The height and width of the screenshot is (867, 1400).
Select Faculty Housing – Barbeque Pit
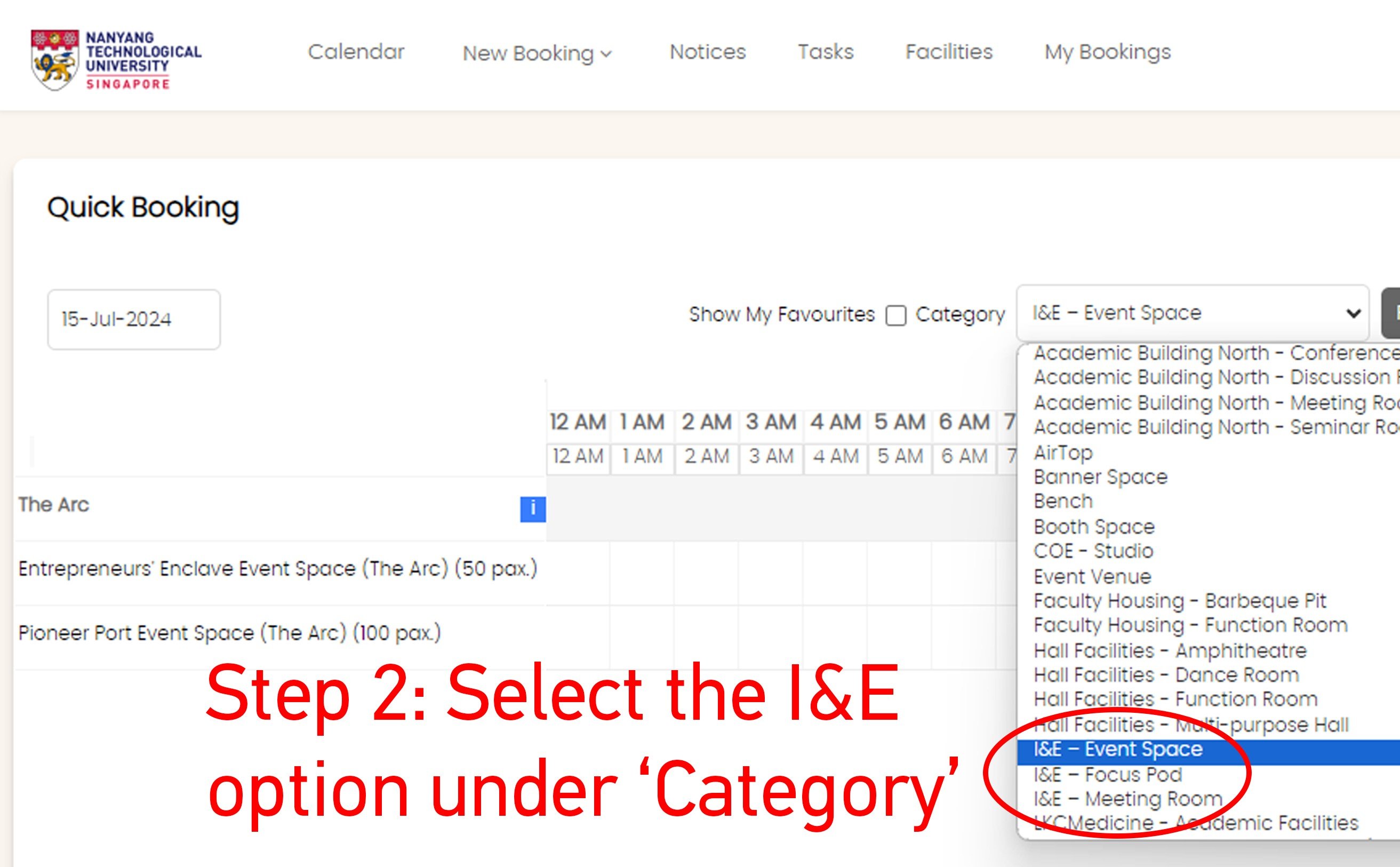(x=1179, y=601)
